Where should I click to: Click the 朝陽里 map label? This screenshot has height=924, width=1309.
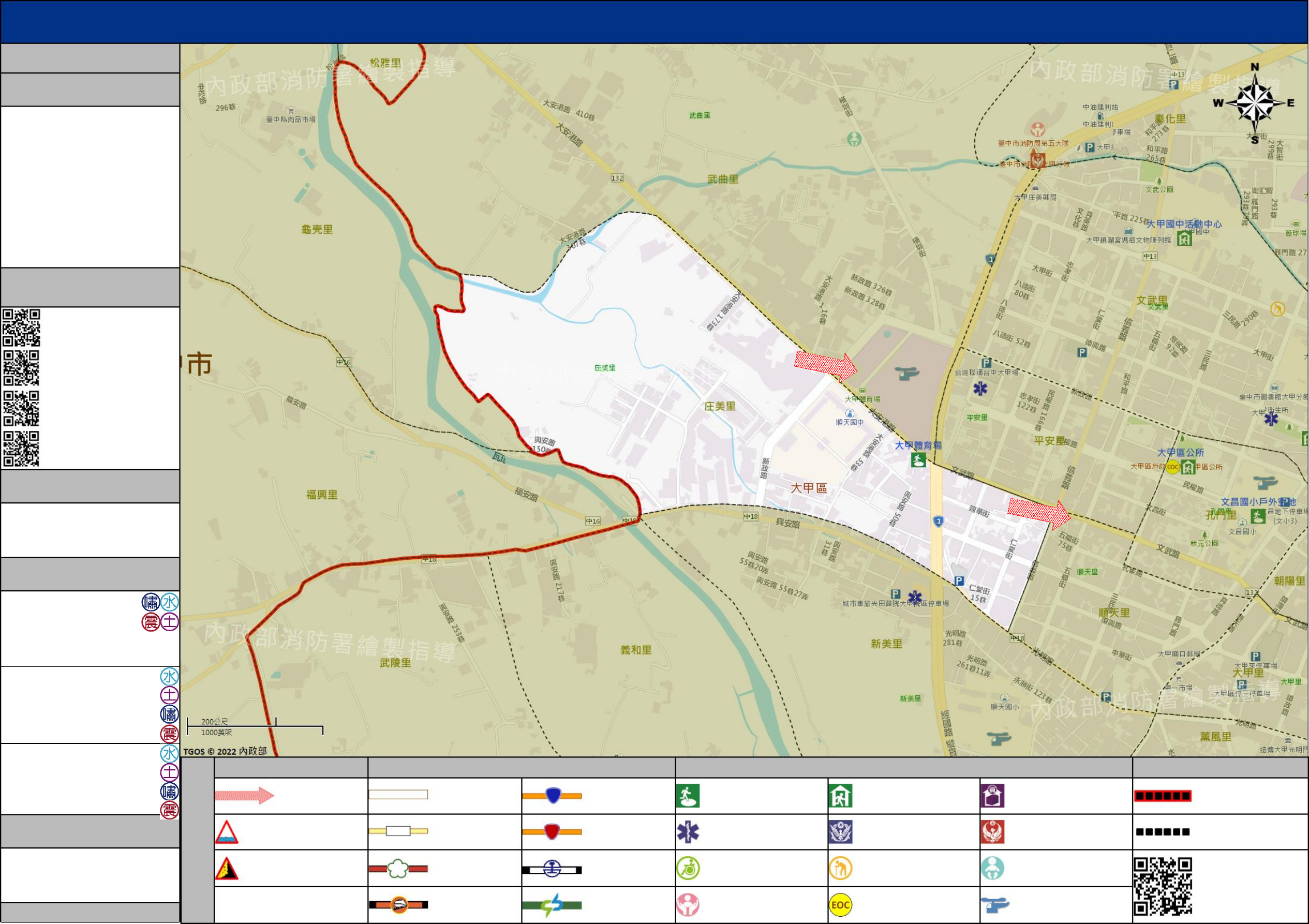point(1290,581)
